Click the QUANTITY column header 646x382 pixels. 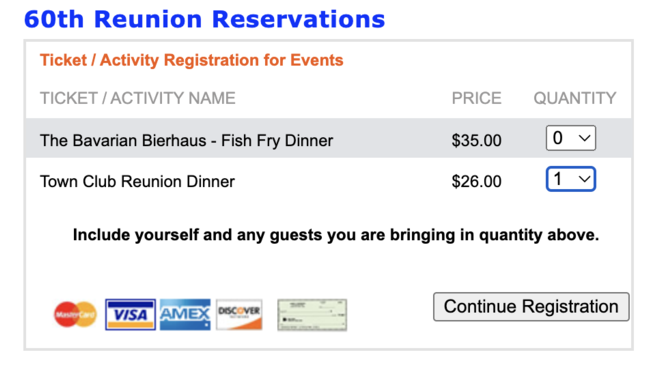(575, 98)
